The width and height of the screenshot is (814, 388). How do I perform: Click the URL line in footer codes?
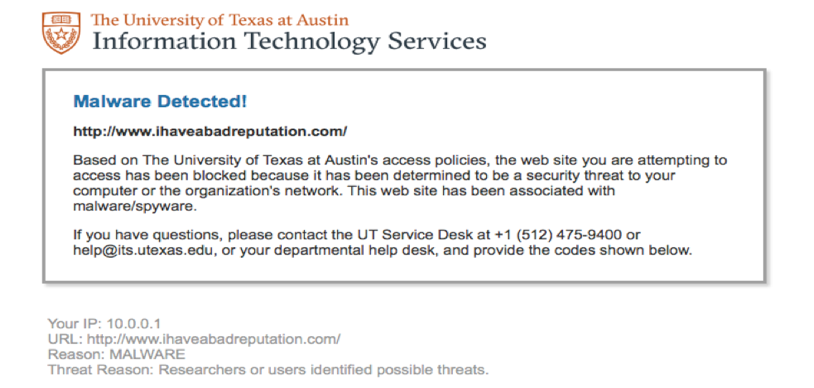point(194,339)
